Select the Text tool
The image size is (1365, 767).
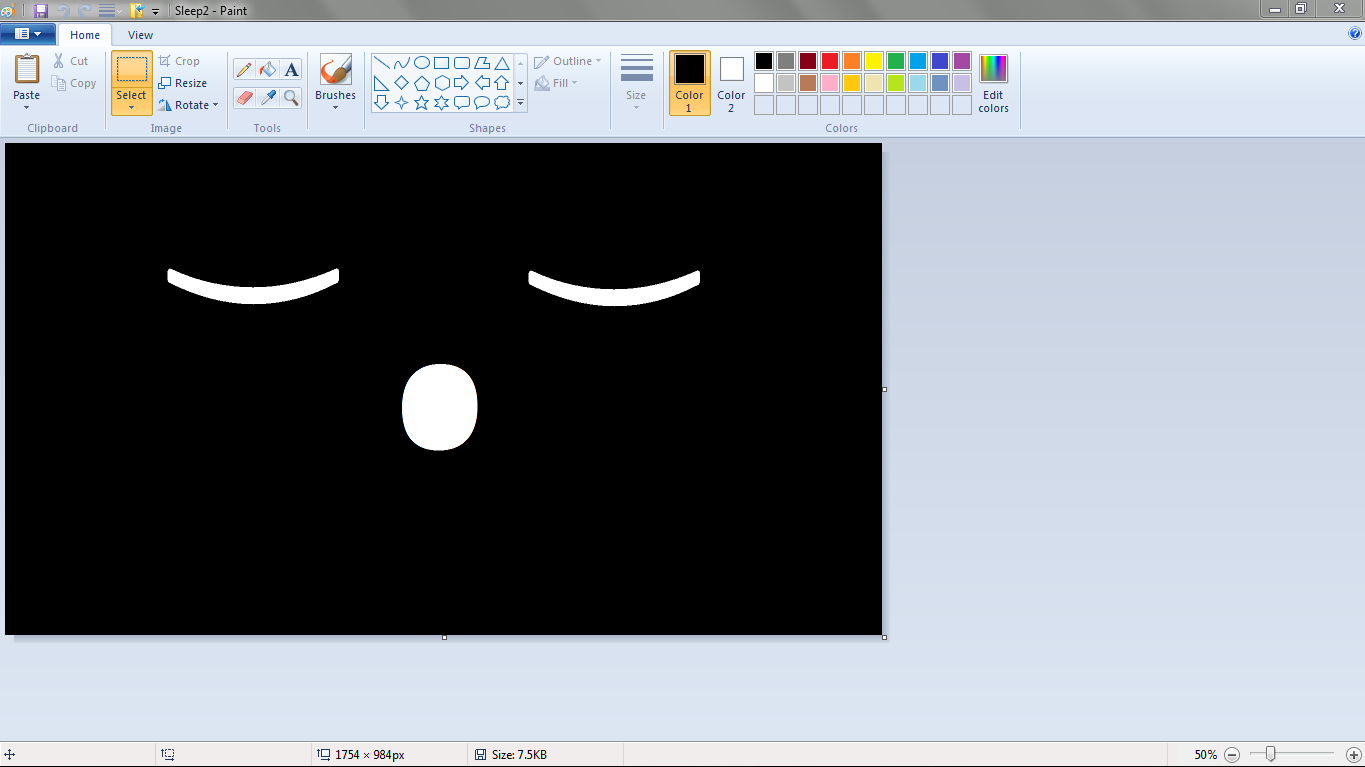(291, 69)
